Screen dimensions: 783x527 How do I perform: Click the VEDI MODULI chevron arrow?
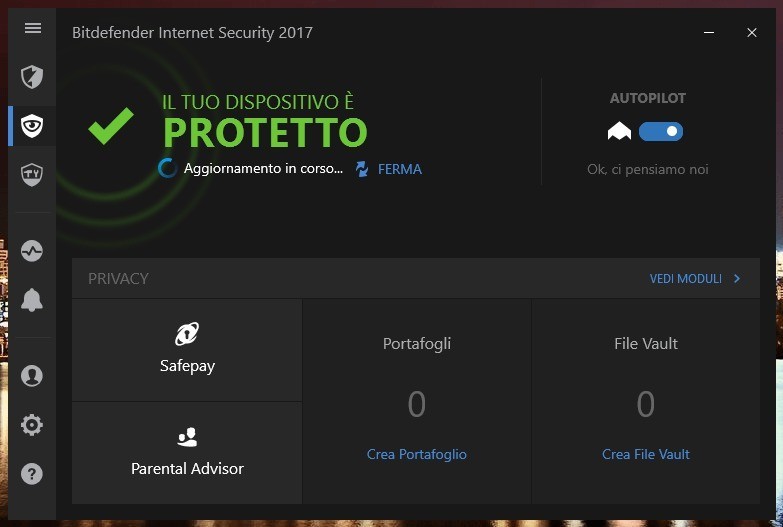[737, 279]
